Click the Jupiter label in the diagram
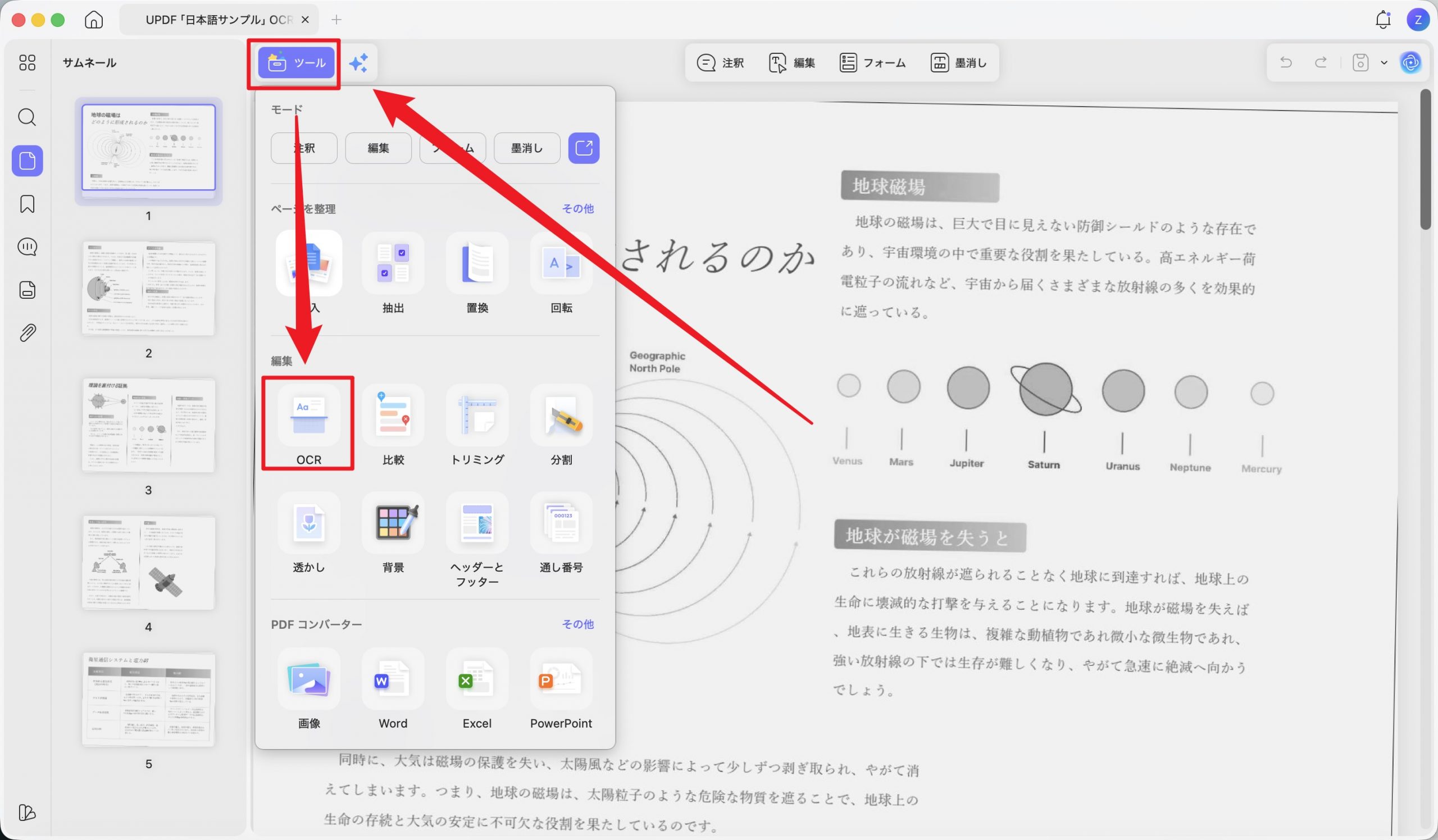The height and width of the screenshot is (840, 1438). click(967, 463)
